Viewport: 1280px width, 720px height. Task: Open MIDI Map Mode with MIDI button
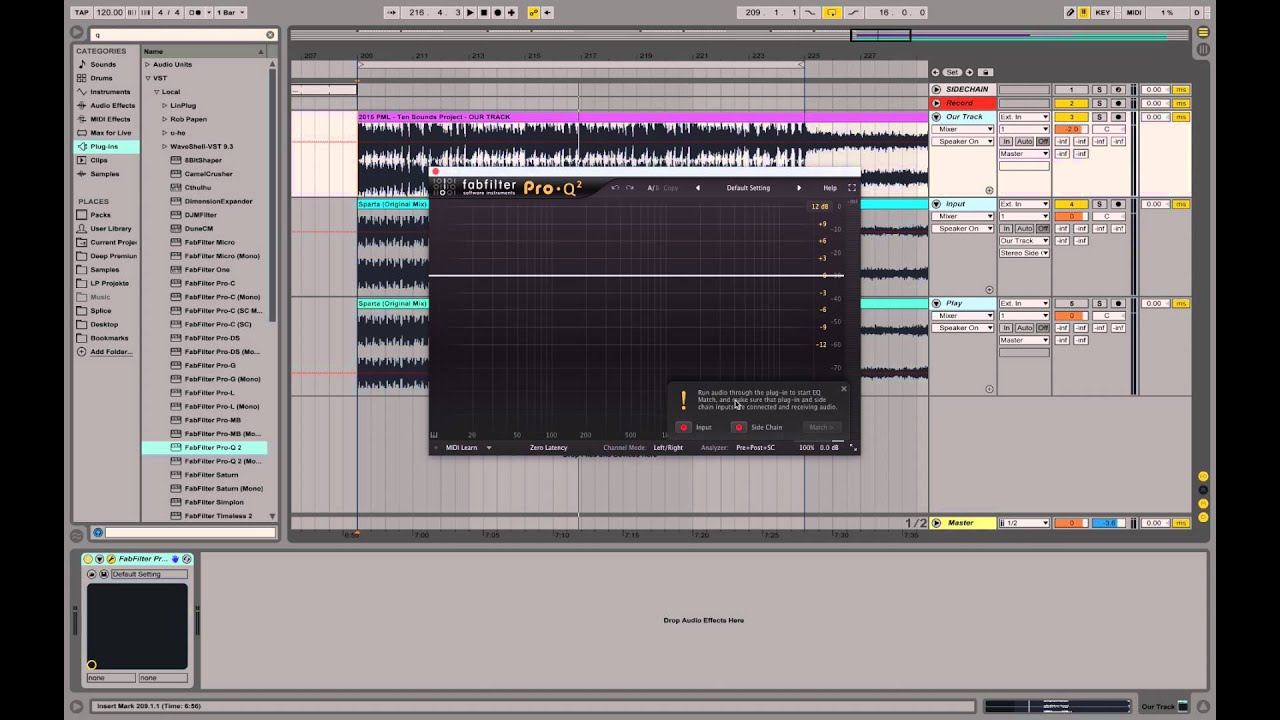point(1133,12)
